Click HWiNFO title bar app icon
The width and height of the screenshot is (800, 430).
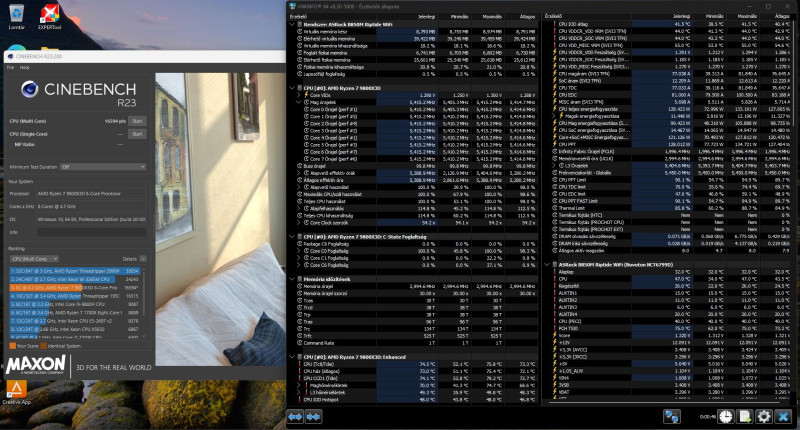pos(292,7)
